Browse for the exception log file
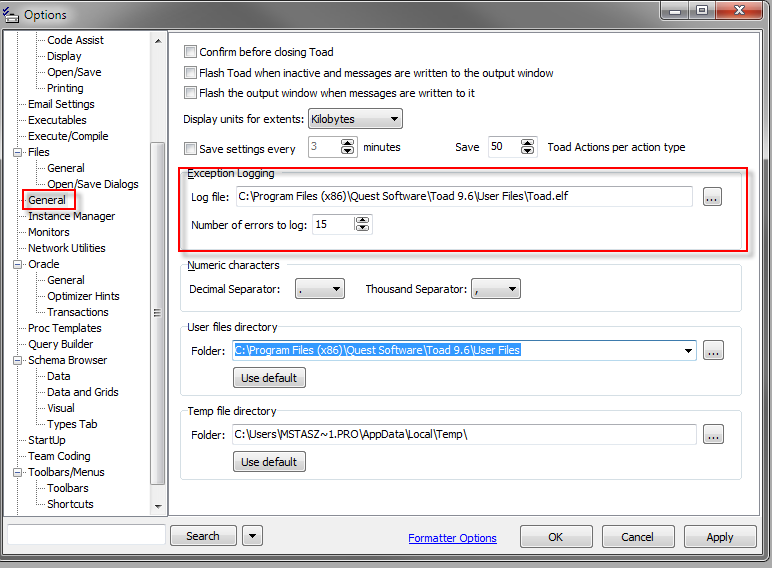Viewport: 772px width, 568px height. pos(712,197)
